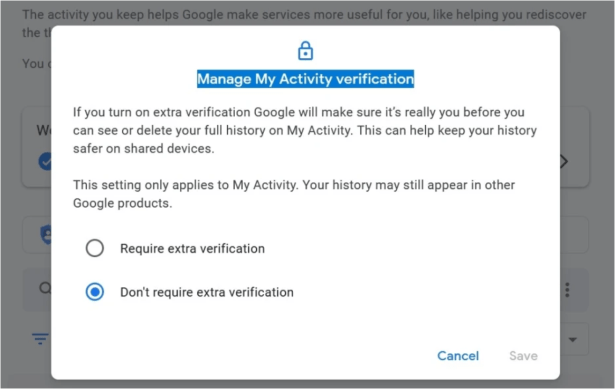The image size is (615, 389).
Task: Click paragraph starting 'If you turn on extra'
Action: coord(305,130)
